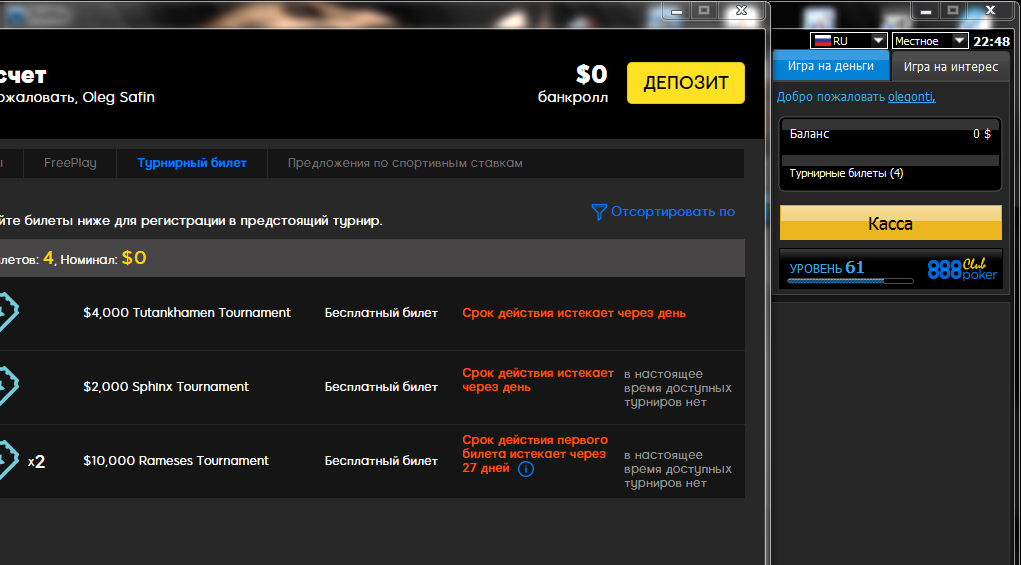Maximize the cashier account window
Image resolution: width=1021 pixels, height=565 pixels.
[703, 10]
